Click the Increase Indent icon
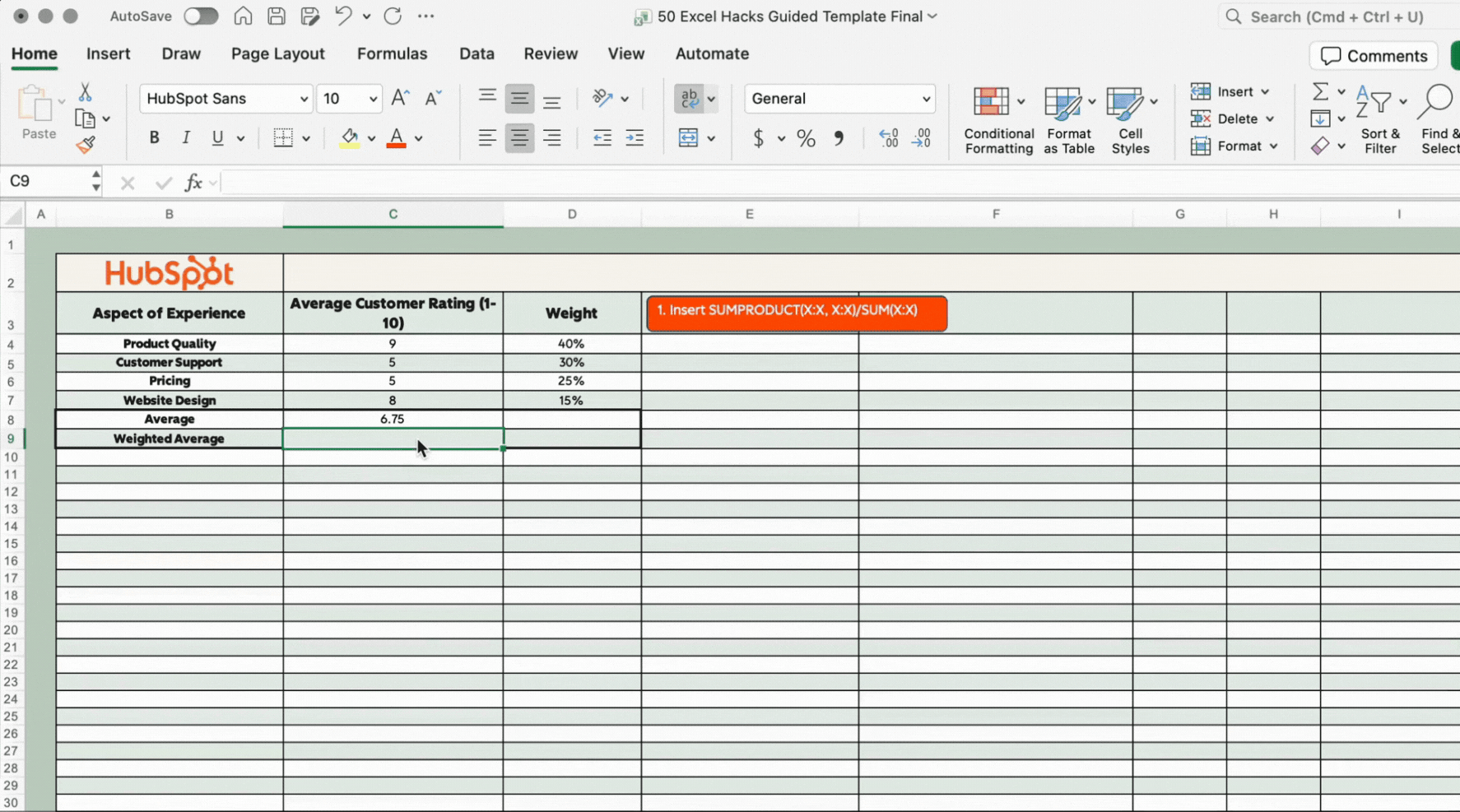This screenshot has height=812, width=1460. [x=635, y=138]
